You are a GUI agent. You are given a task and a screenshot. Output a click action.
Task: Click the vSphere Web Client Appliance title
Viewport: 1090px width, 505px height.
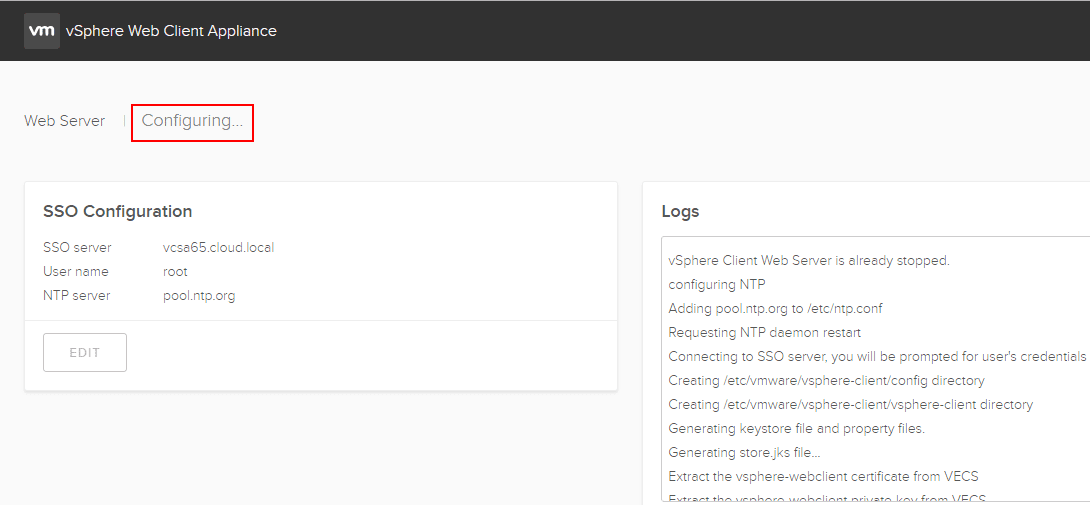171,31
